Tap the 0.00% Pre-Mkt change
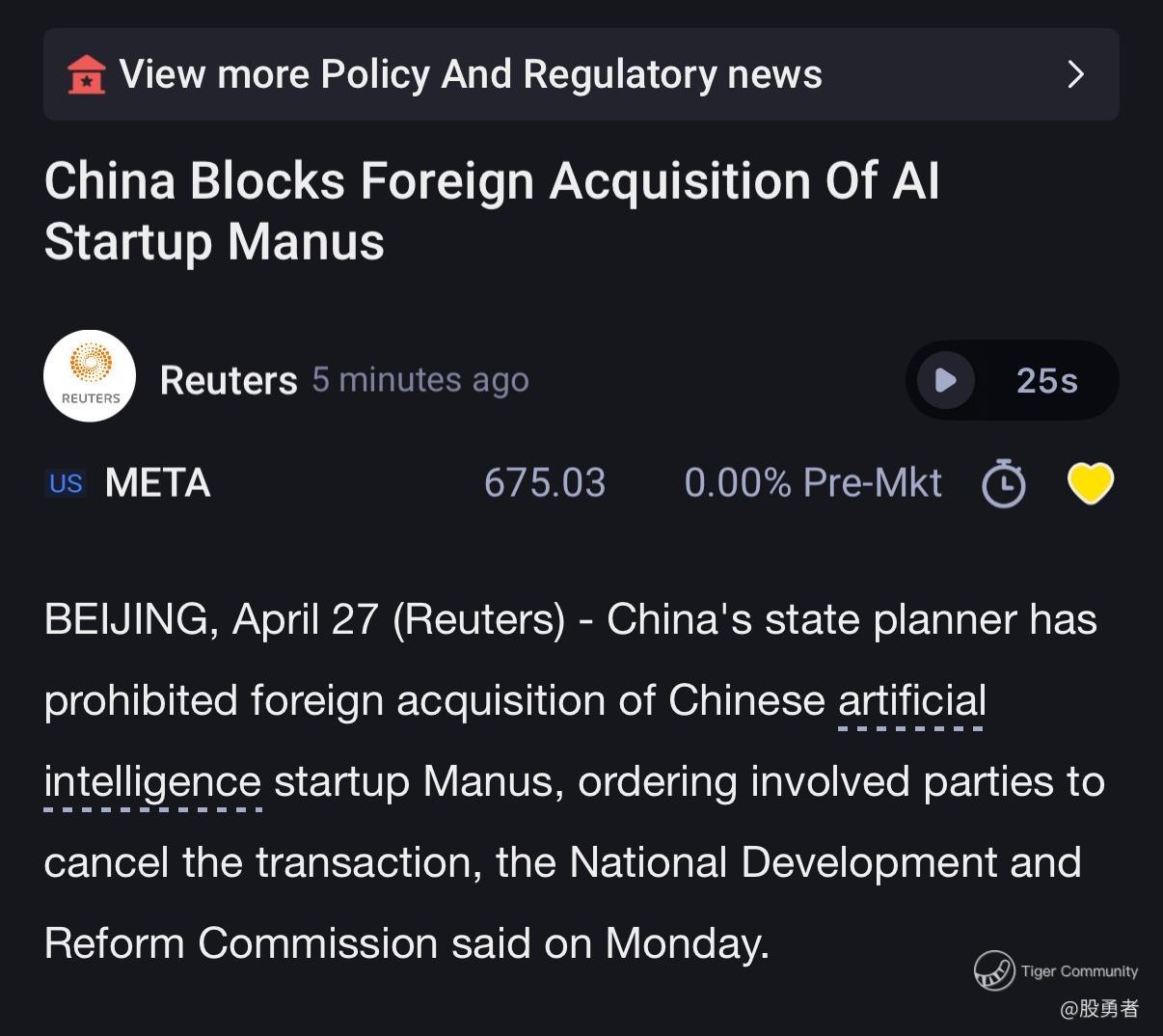The height and width of the screenshot is (1036, 1163). pyautogui.click(x=813, y=482)
